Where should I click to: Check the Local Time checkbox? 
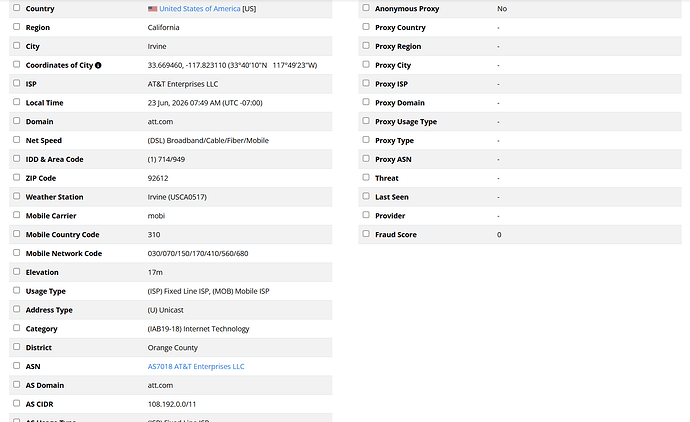click(x=17, y=102)
